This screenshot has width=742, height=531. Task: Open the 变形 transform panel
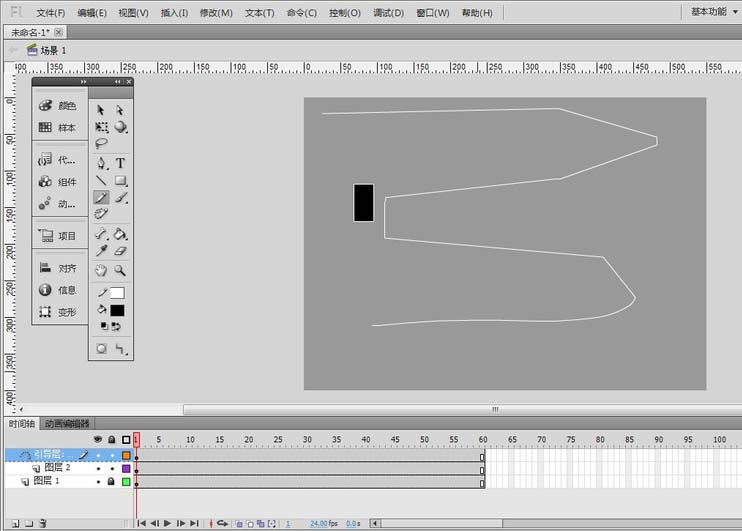click(x=57, y=312)
